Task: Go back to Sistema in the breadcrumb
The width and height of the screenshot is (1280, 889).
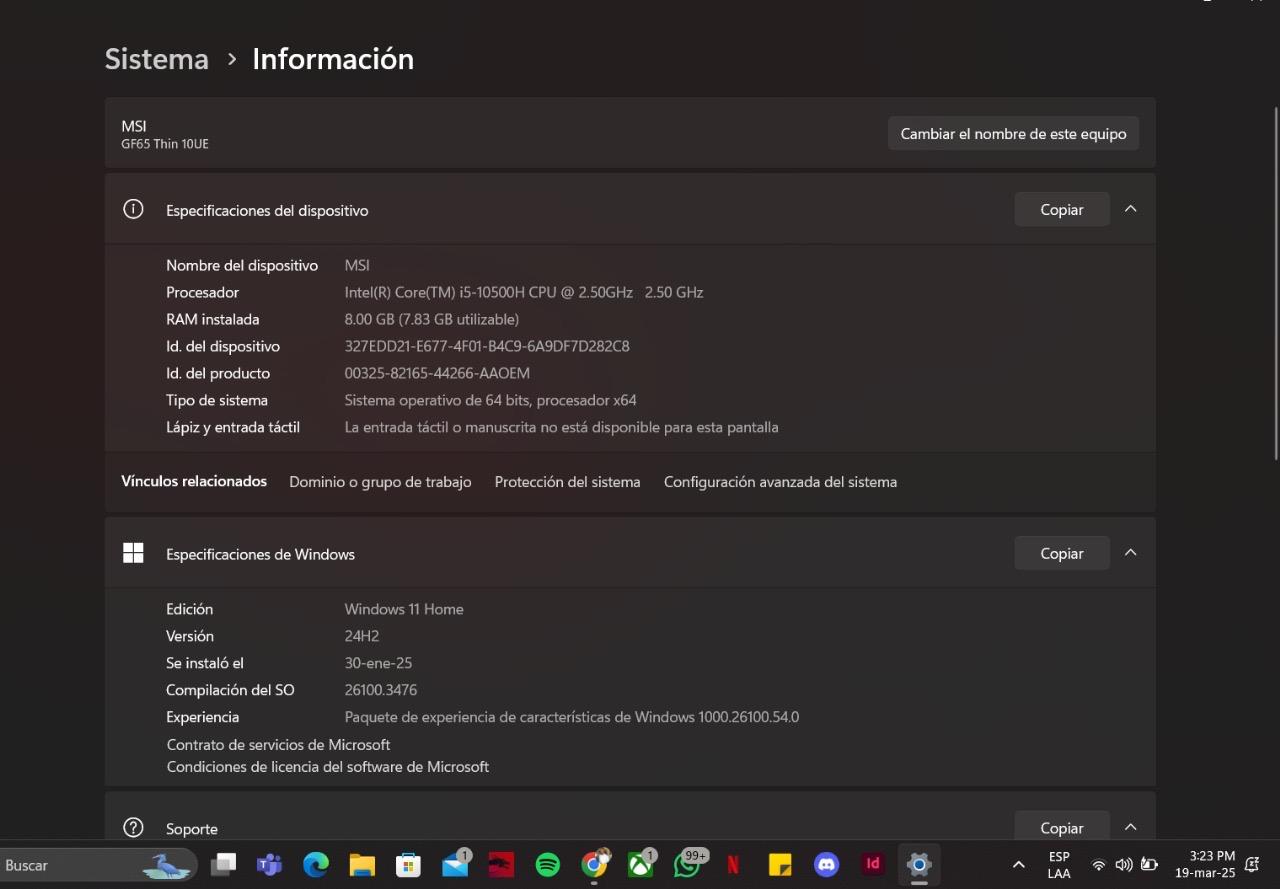Action: tap(157, 59)
